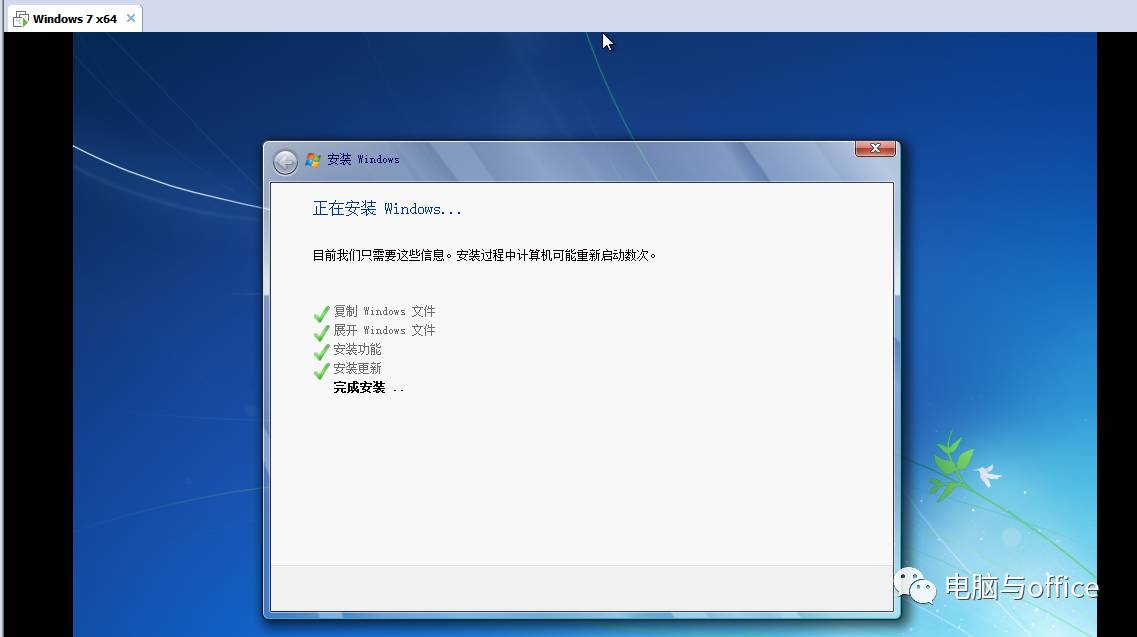Image resolution: width=1137 pixels, height=637 pixels.
Task: Click the restart notice message text
Action: pos(485,254)
